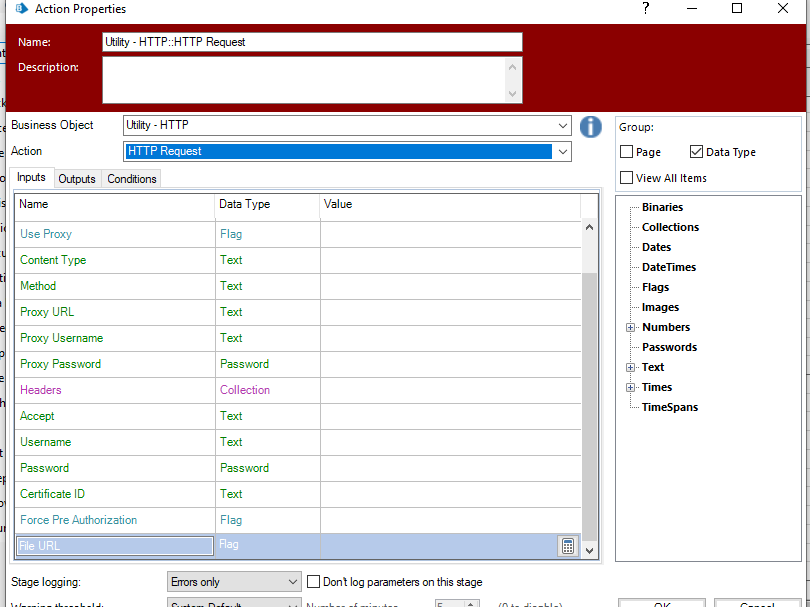Enable Don't log parameters on this stage
The image size is (810, 607).
(314, 582)
